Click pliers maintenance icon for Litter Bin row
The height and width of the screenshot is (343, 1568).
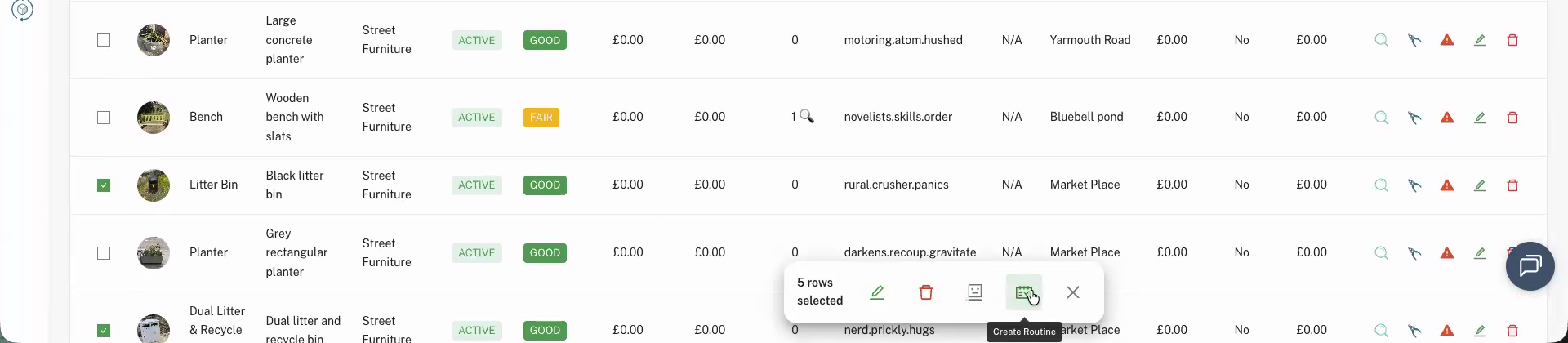point(1414,185)
